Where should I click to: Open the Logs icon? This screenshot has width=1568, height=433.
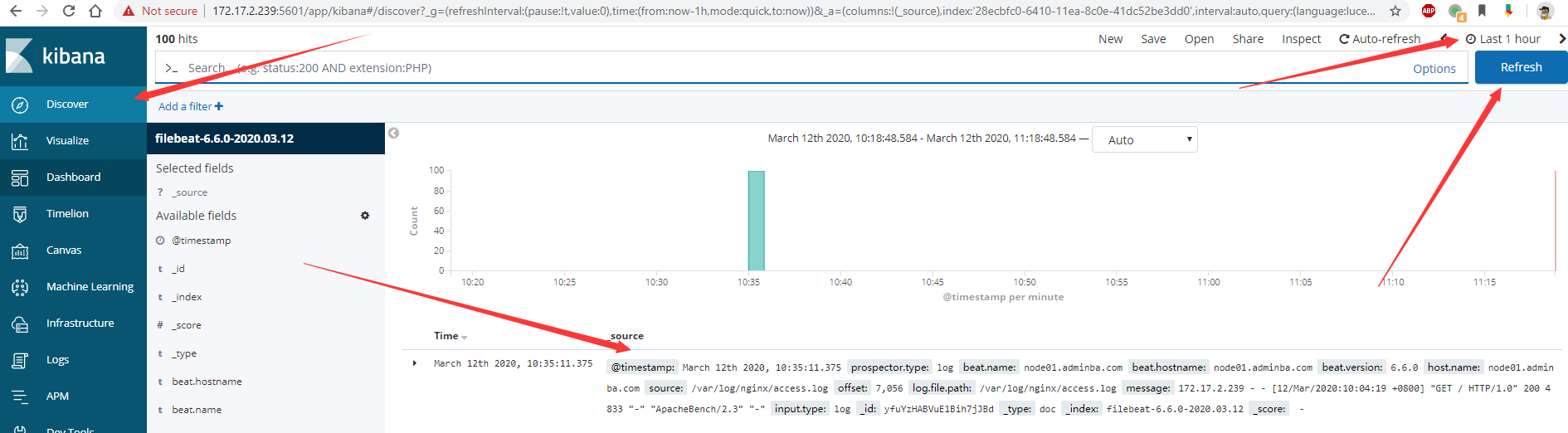pos(20,360)
